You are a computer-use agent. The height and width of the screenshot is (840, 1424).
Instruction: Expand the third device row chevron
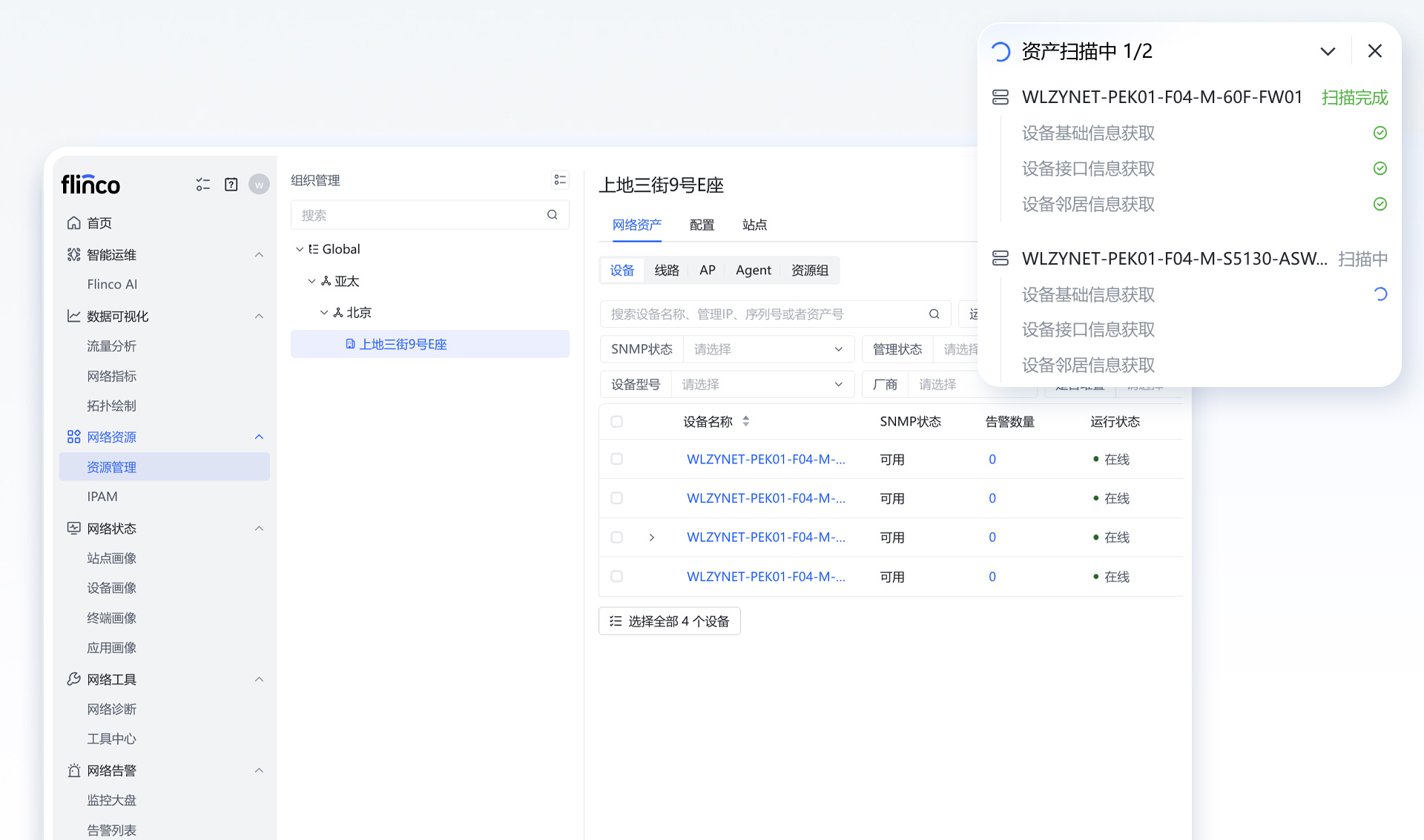[651, 538]
